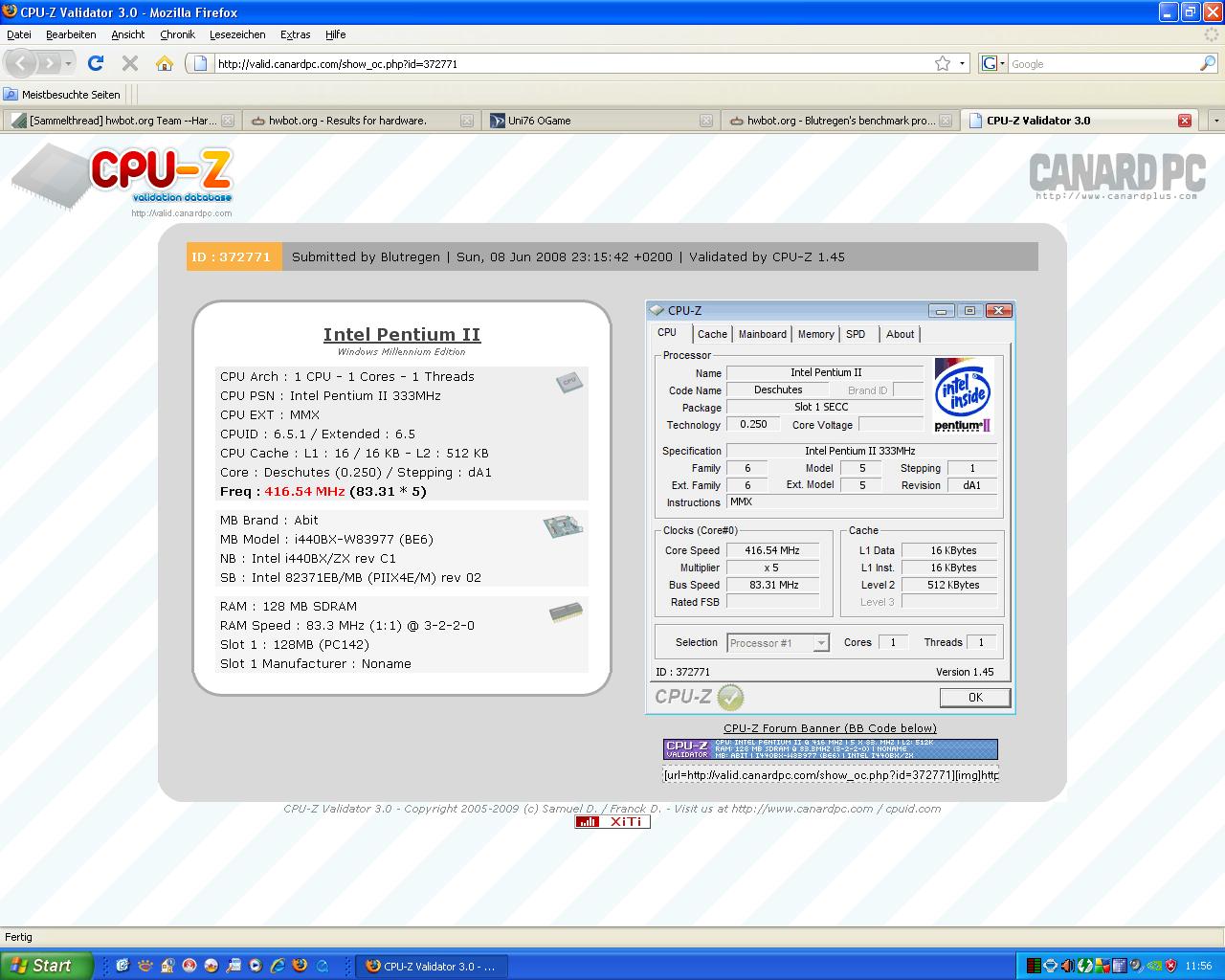Click the taskbar clock showing 11:56
This screenshot has height=980, width=1225.
[x=1198, y=966]
